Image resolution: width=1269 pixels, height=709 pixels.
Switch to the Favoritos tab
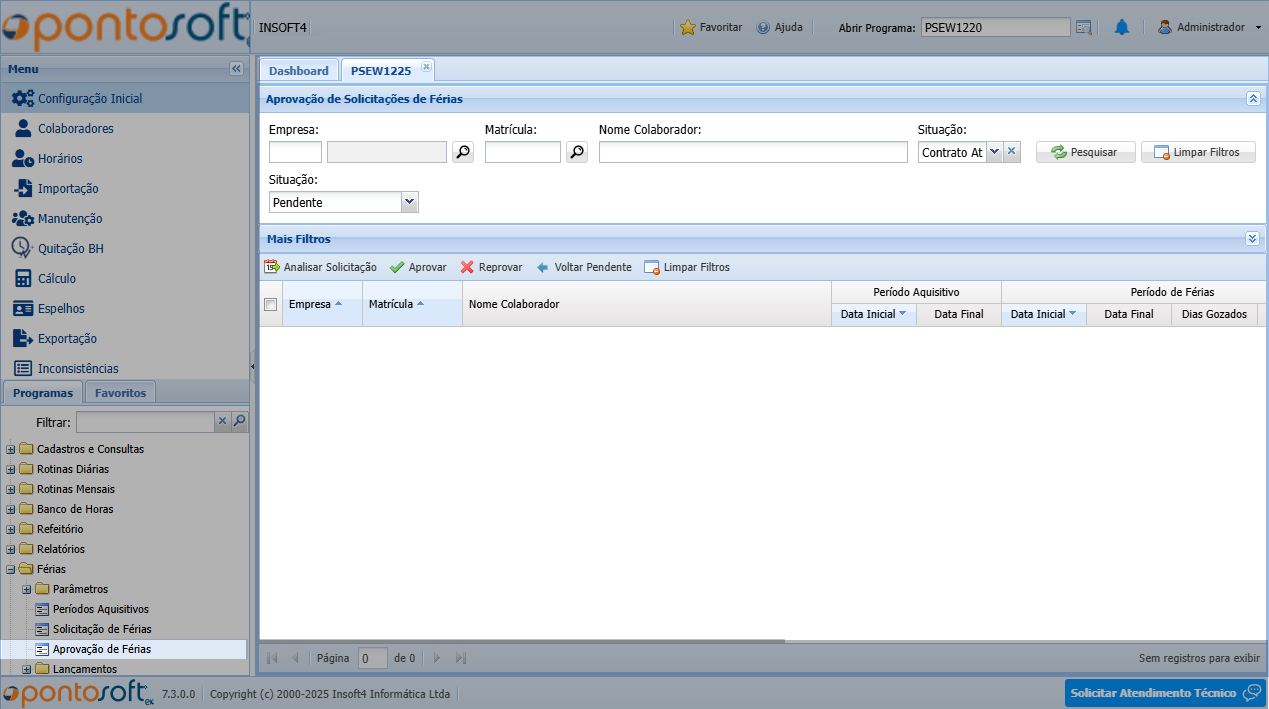120,393
